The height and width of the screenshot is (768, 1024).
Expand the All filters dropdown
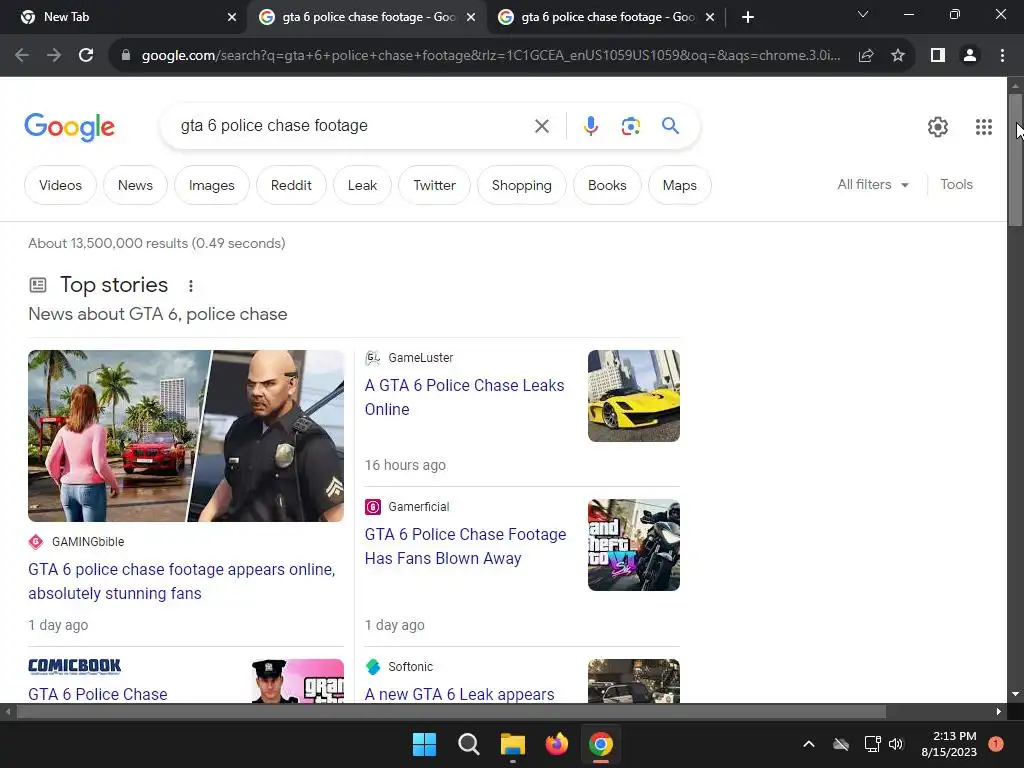(873, 185)
